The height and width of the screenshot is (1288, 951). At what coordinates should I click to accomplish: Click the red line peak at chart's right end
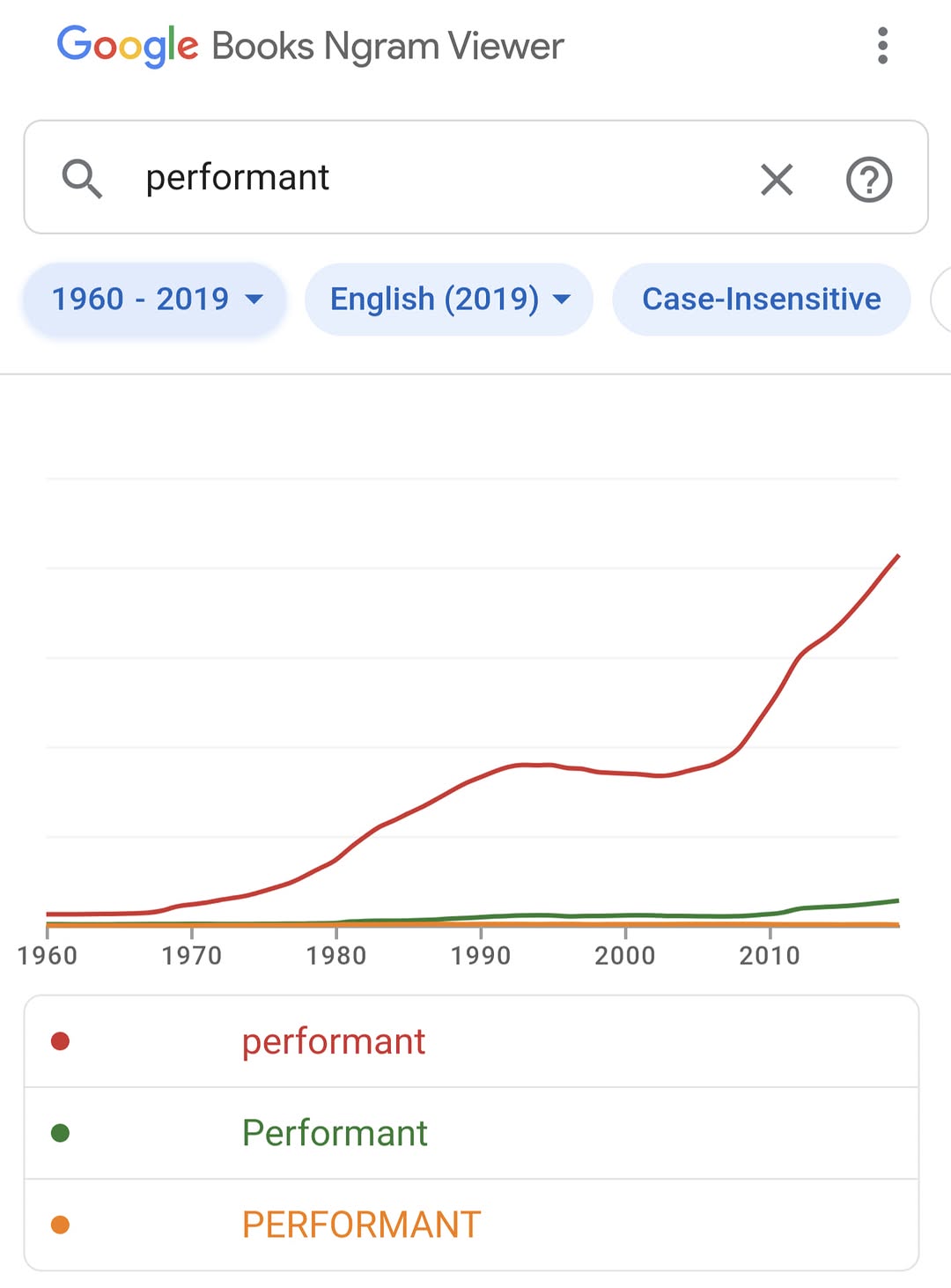[897, 556]
